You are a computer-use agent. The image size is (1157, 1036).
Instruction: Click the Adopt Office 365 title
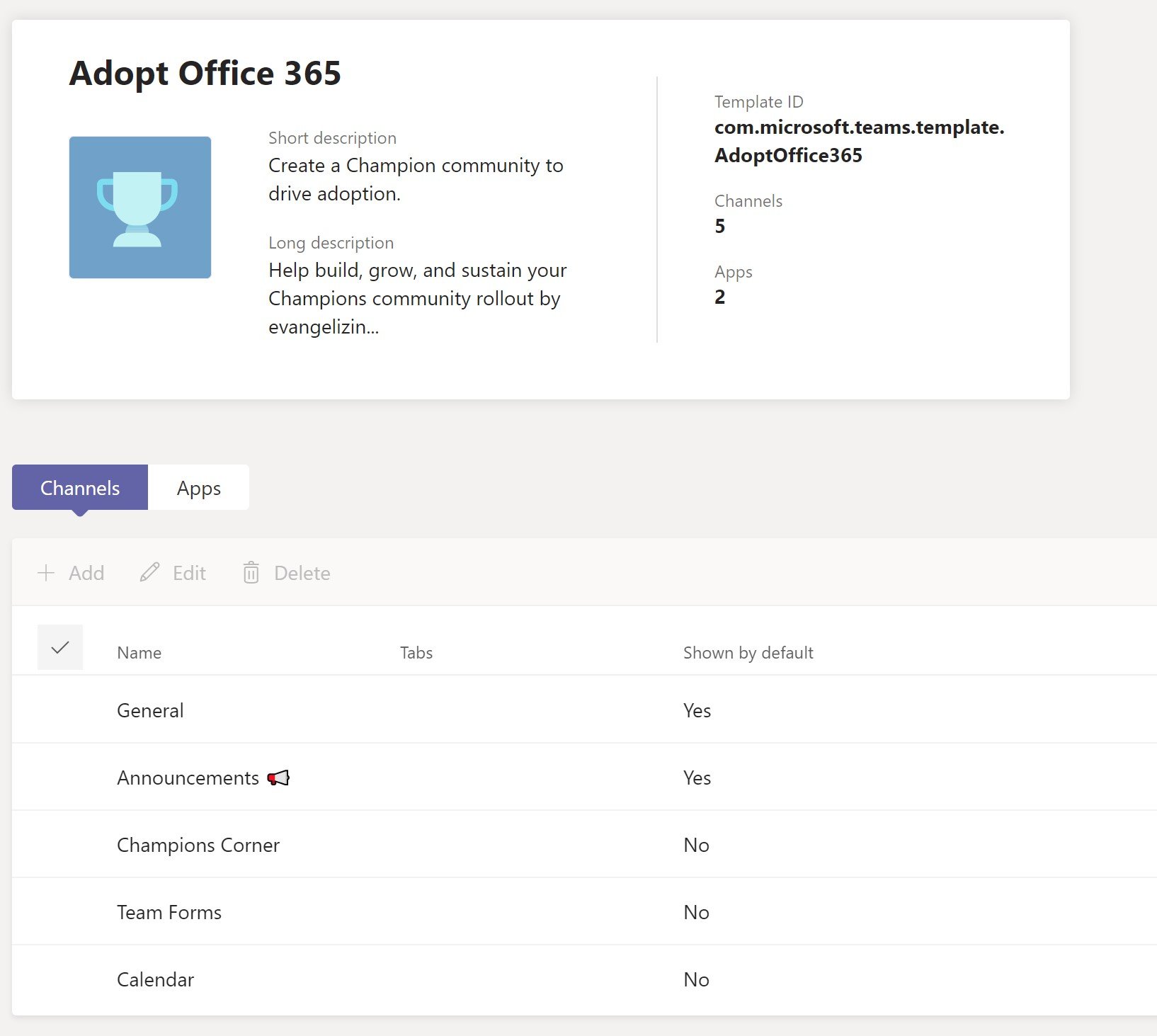205,73
